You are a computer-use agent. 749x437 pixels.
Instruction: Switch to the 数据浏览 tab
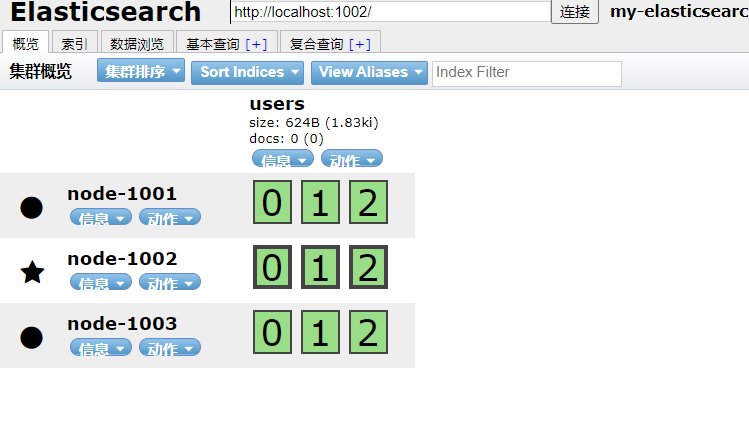coord(137,43)
